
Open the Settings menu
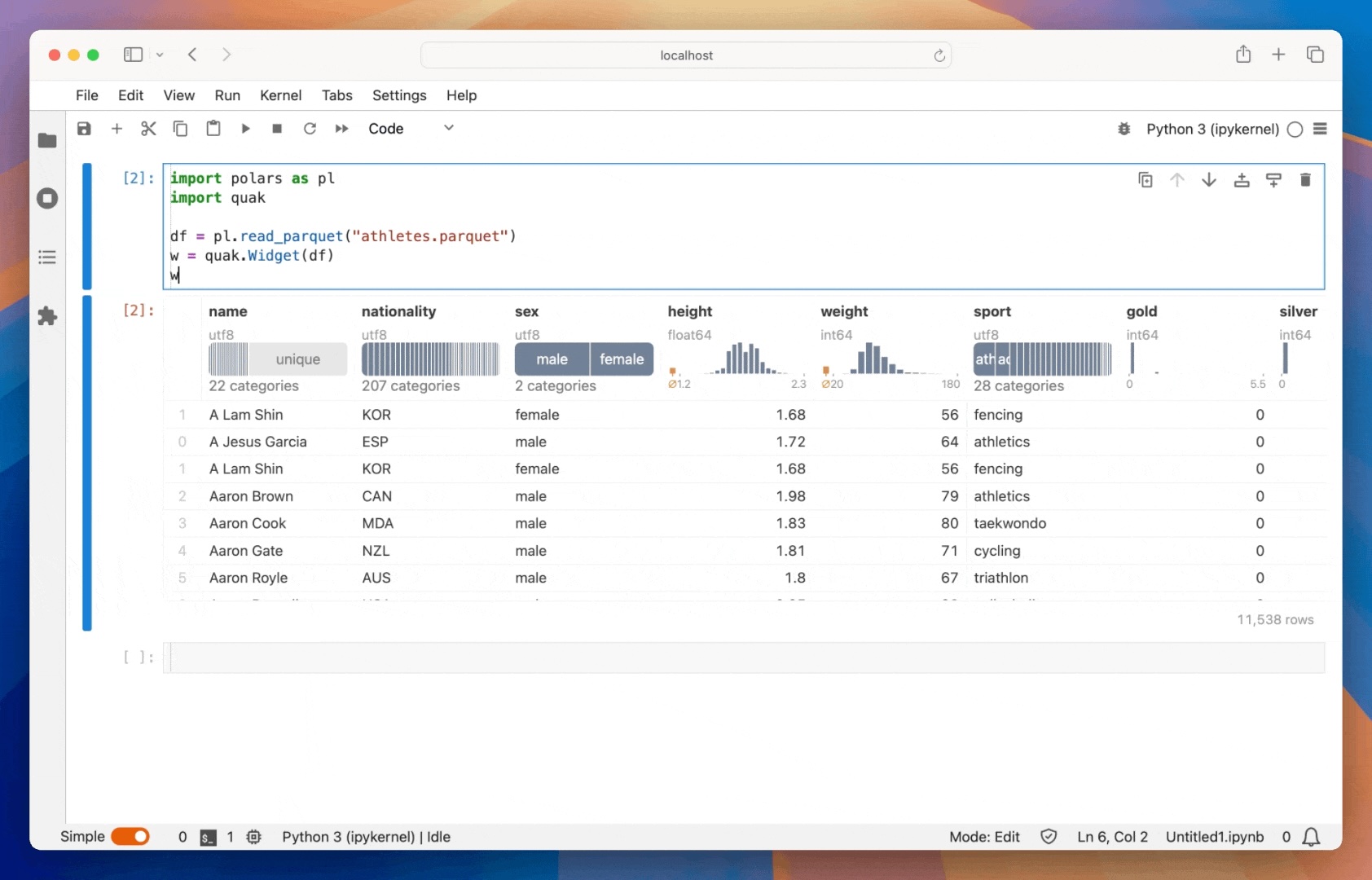coord(399,95)
